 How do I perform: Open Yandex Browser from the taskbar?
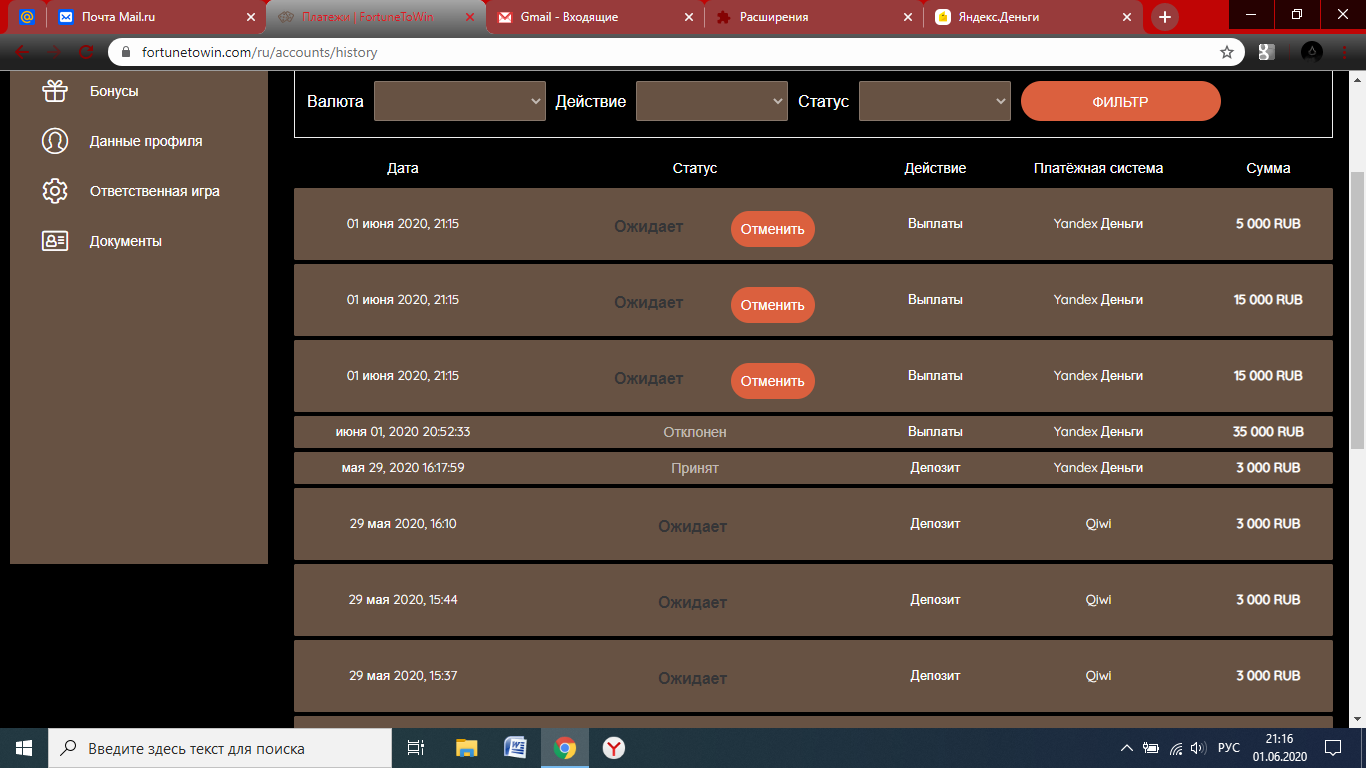[614, 748]
